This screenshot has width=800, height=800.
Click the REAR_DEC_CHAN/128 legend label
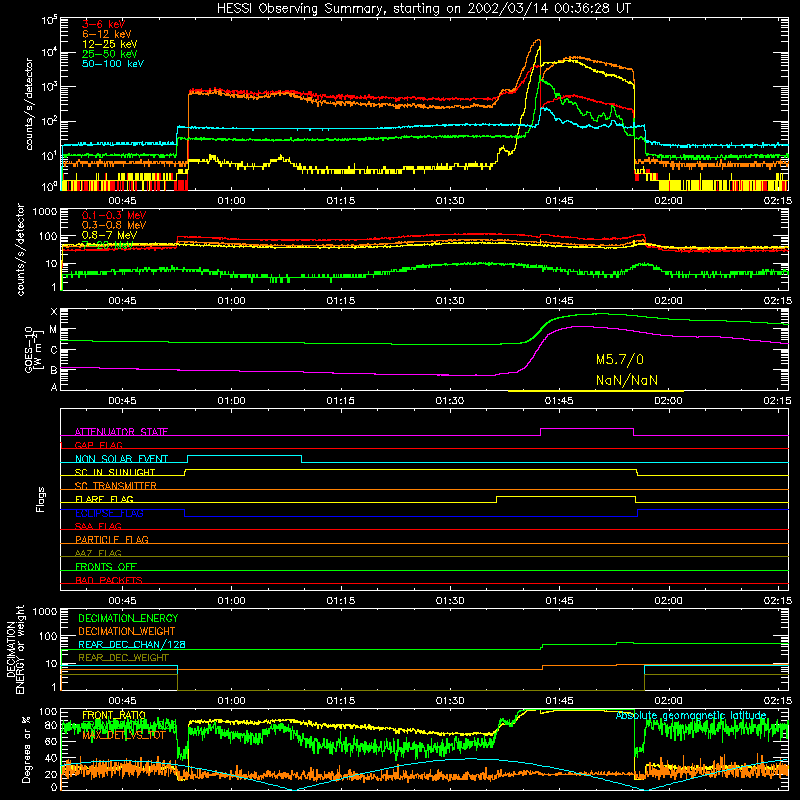[132, 644]
